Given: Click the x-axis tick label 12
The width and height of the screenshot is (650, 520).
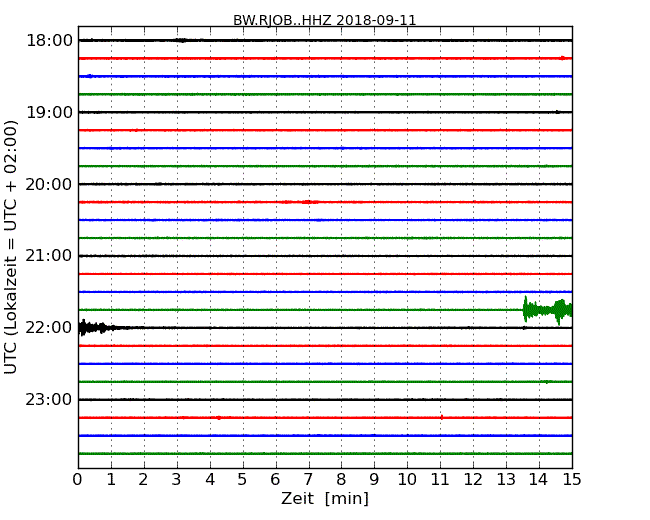Looking at the screenshot, I should tap(473, 479).
